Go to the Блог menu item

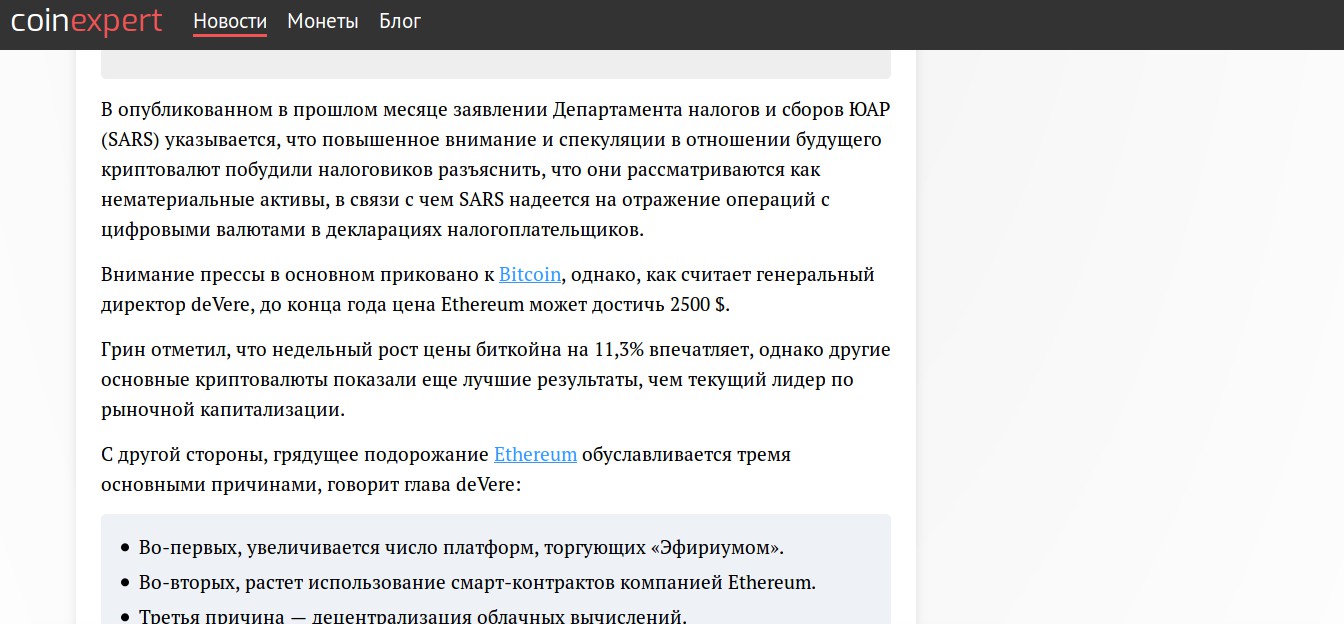(x=400, y=21)
